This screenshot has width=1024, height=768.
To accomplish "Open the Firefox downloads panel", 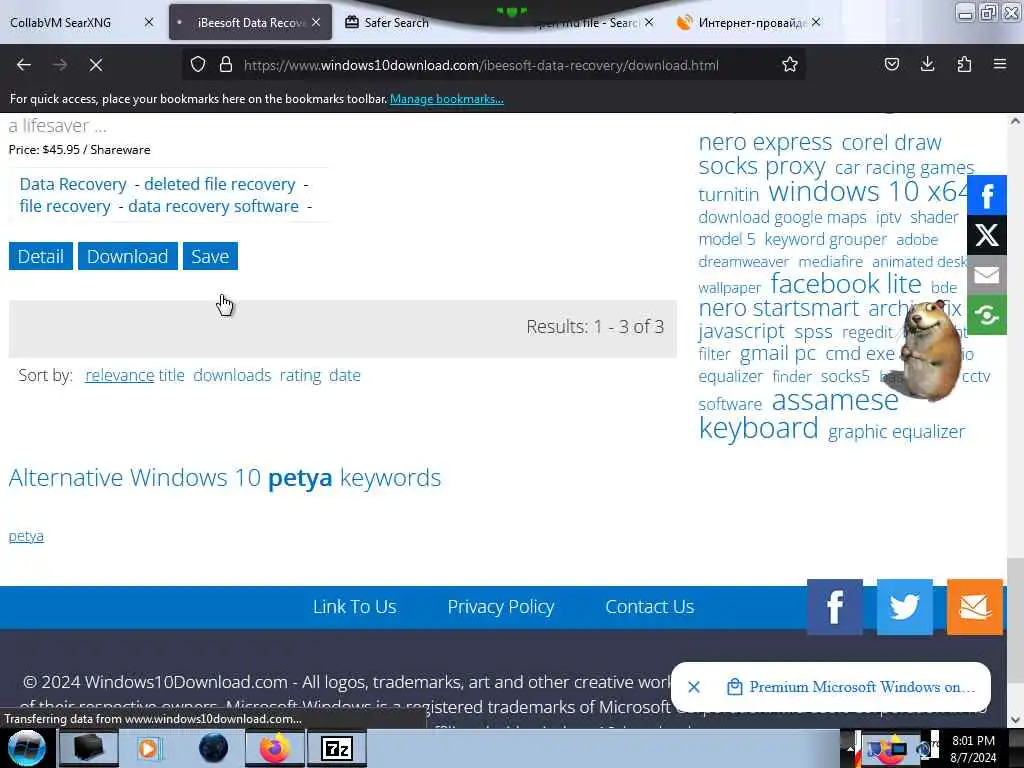I will pyautogui.click(x=927, y=65).
